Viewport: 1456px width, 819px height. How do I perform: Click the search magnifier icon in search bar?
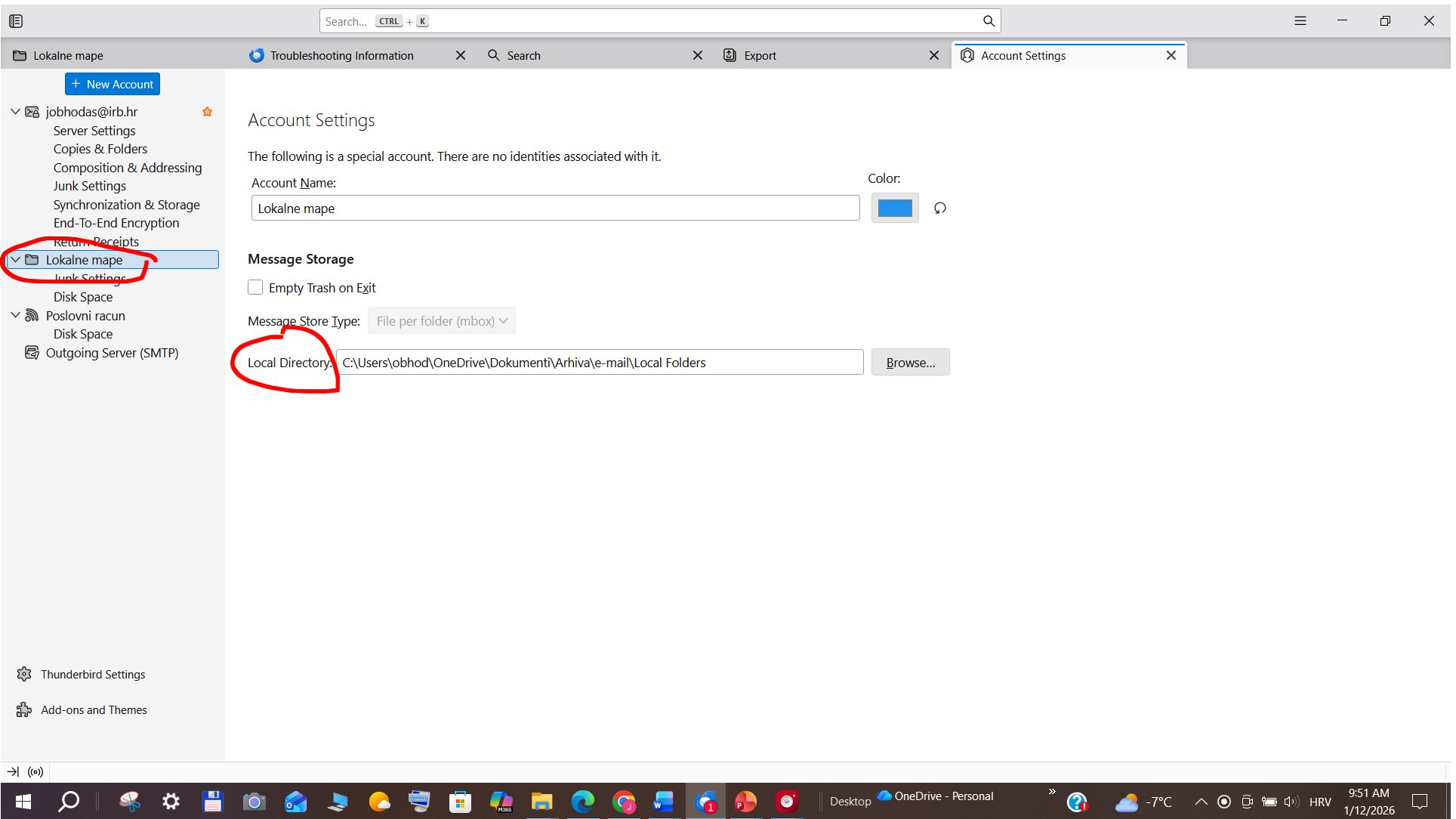pos(988,21)
